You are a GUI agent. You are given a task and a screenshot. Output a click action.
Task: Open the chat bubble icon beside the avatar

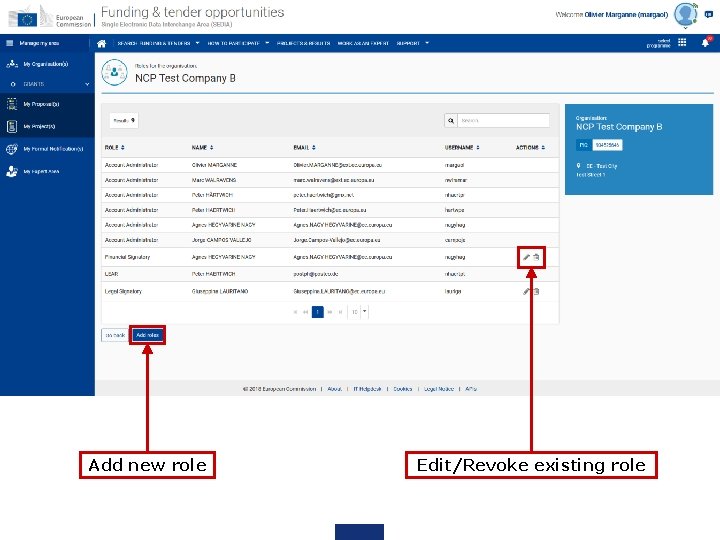[709, 14]
